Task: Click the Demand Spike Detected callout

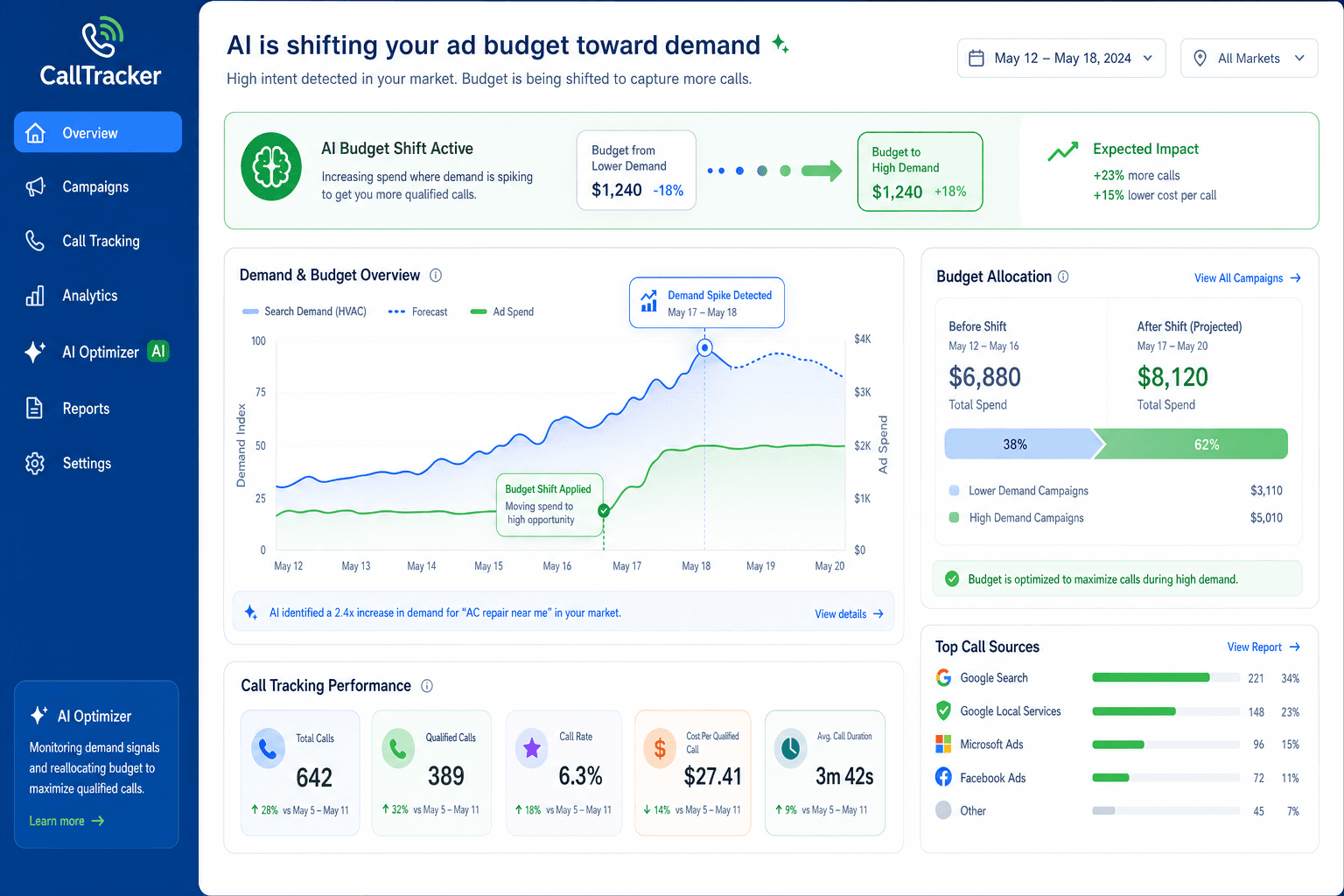Action: [707, 303]
